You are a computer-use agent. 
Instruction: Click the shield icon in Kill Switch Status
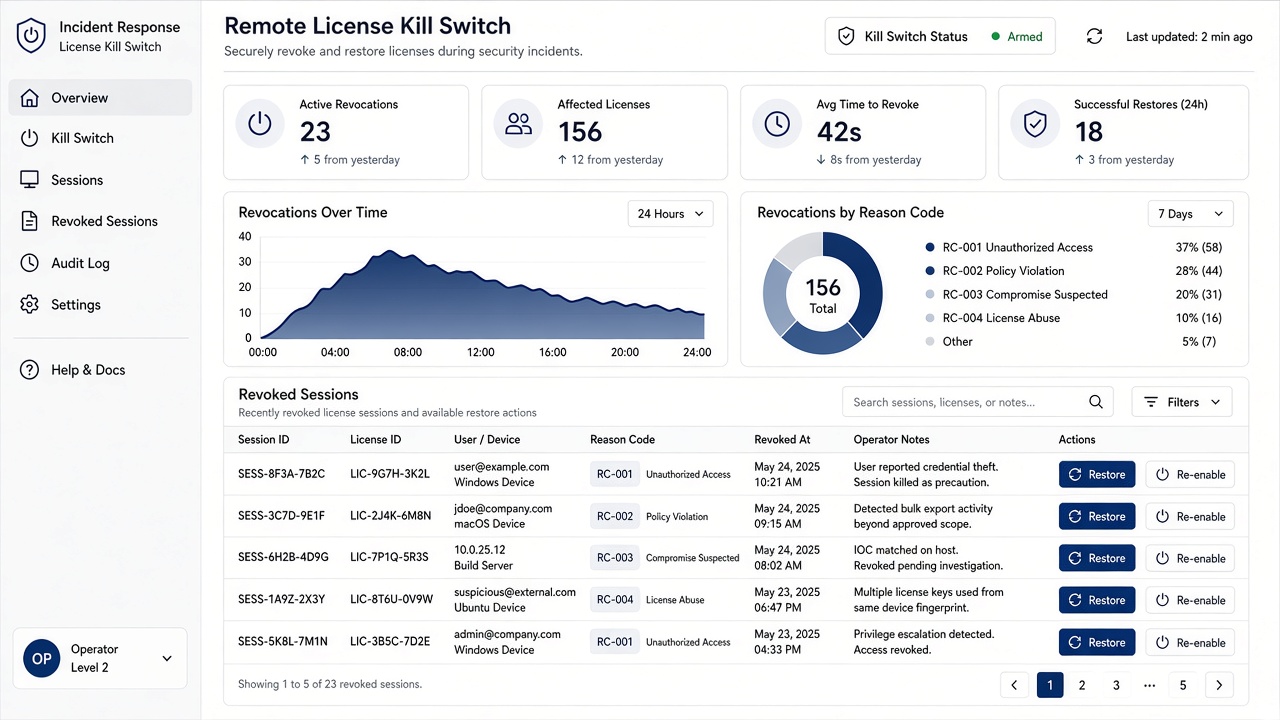pyautogui.click(x=846, y=36)
